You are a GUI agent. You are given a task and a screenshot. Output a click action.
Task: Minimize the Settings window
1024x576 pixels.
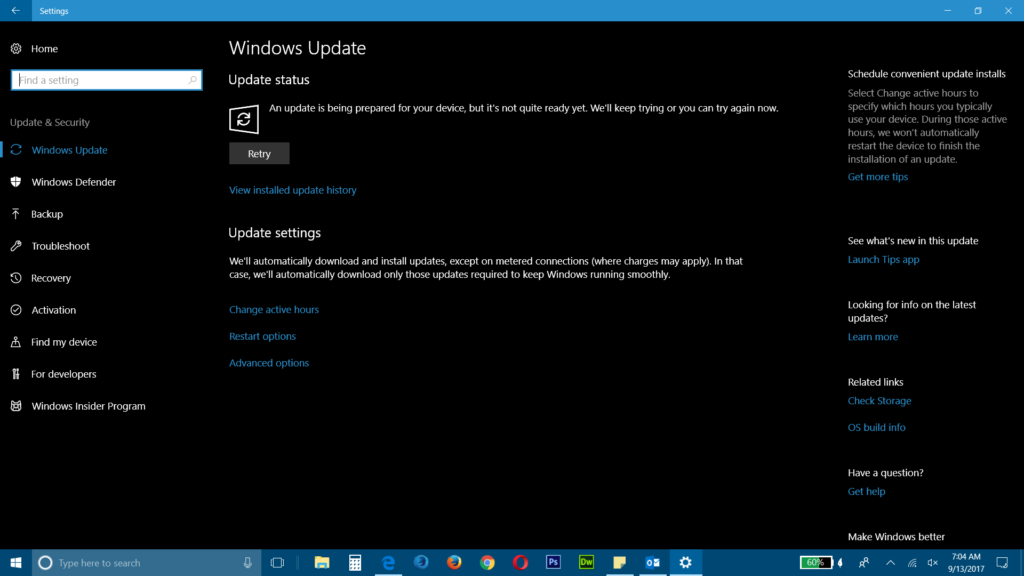pos(948,10)
